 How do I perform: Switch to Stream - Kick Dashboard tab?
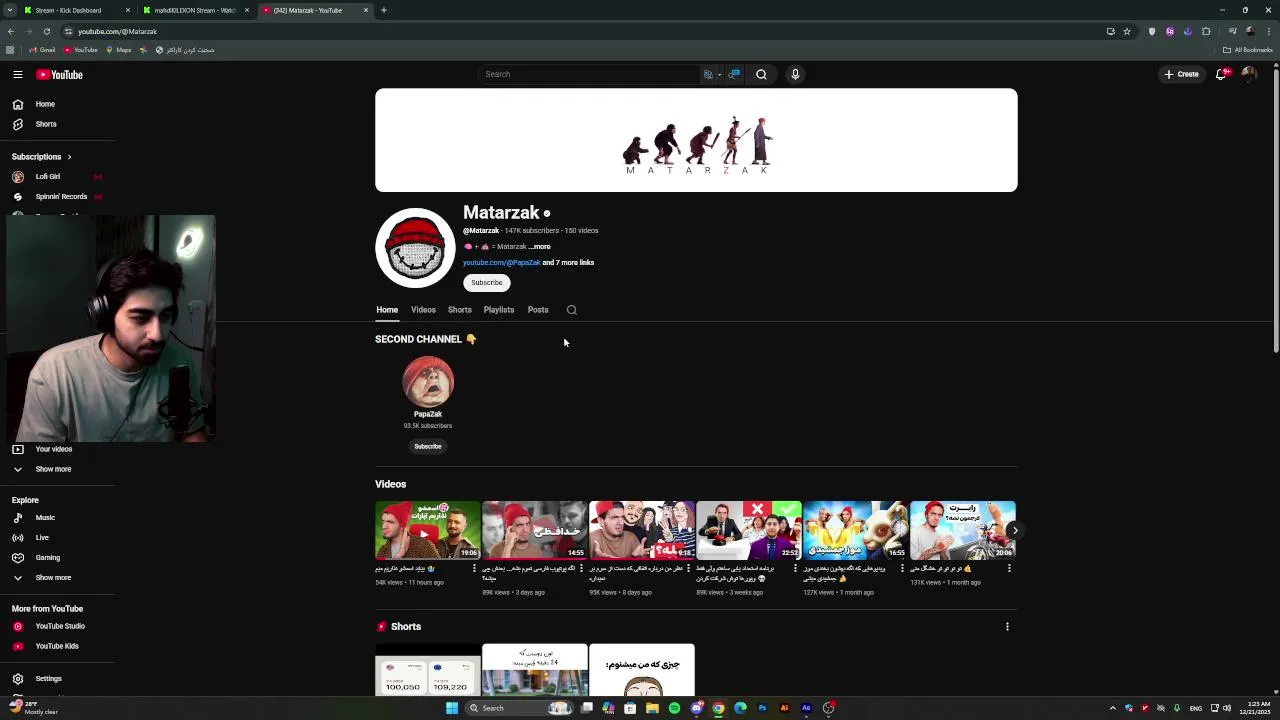[76, 10]
